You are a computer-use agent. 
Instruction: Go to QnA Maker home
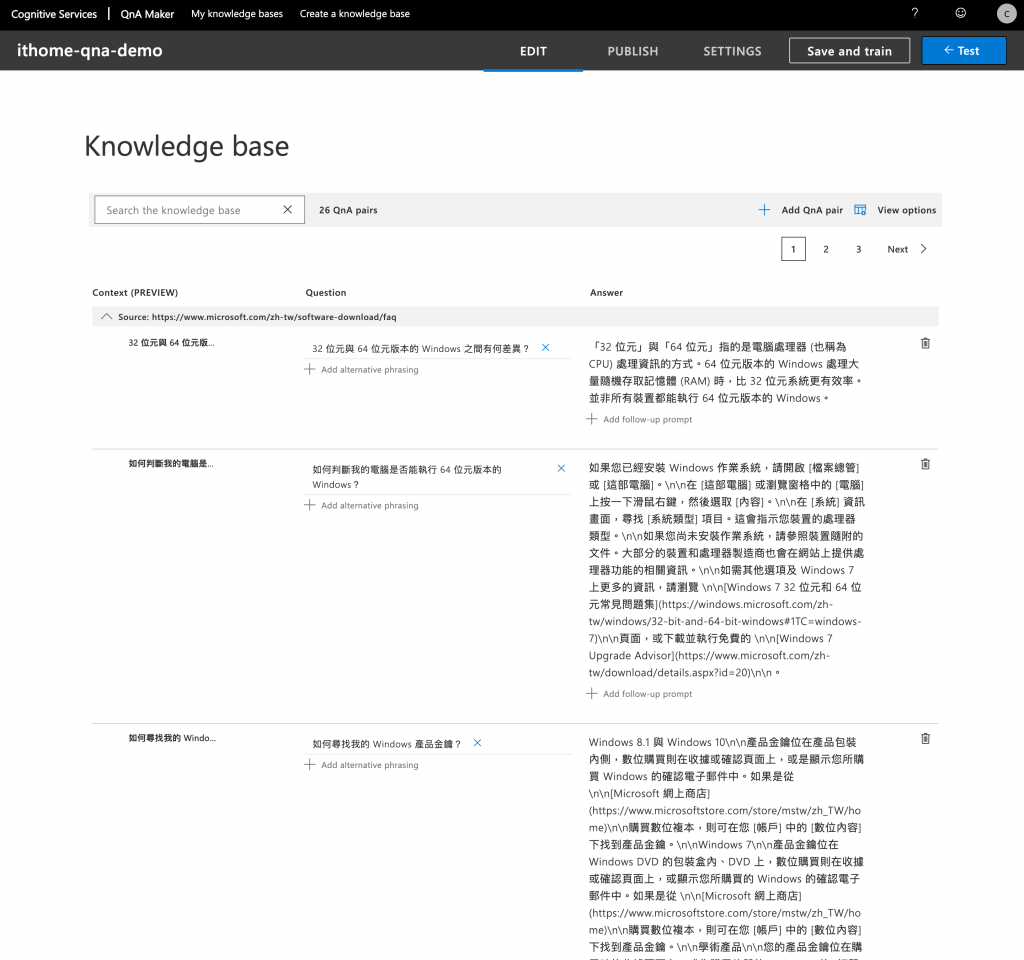click(147, 14)
